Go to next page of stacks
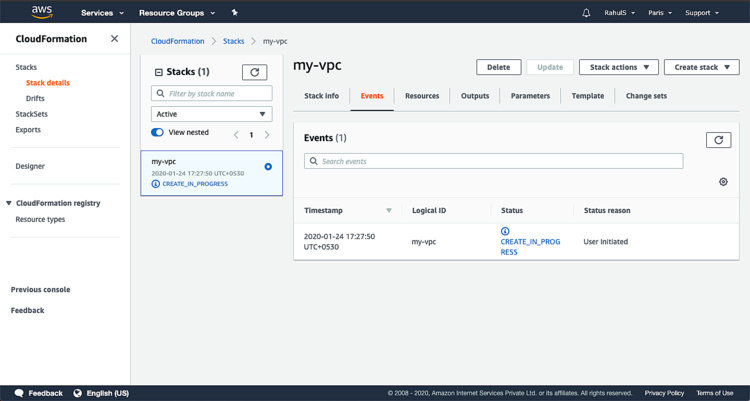 pos(267,134)
